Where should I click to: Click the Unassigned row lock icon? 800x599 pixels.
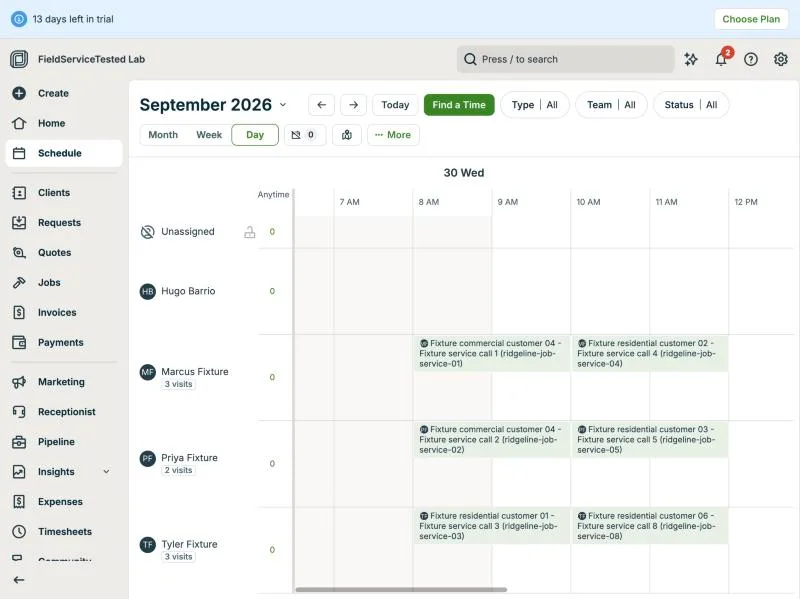pyautogui.click(x=249, y=232)
